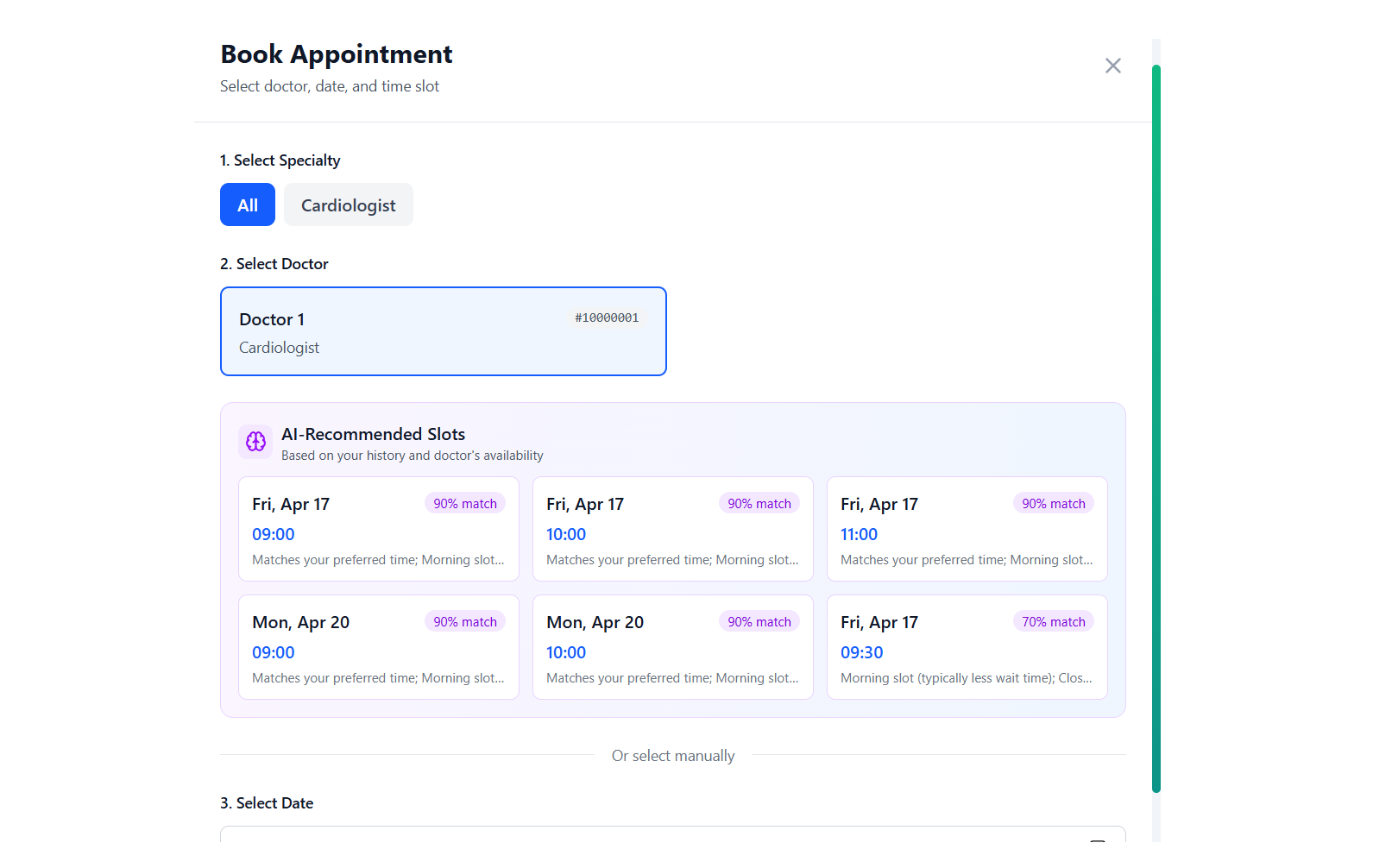Click the '3. Select Date' label

[267, 803]
